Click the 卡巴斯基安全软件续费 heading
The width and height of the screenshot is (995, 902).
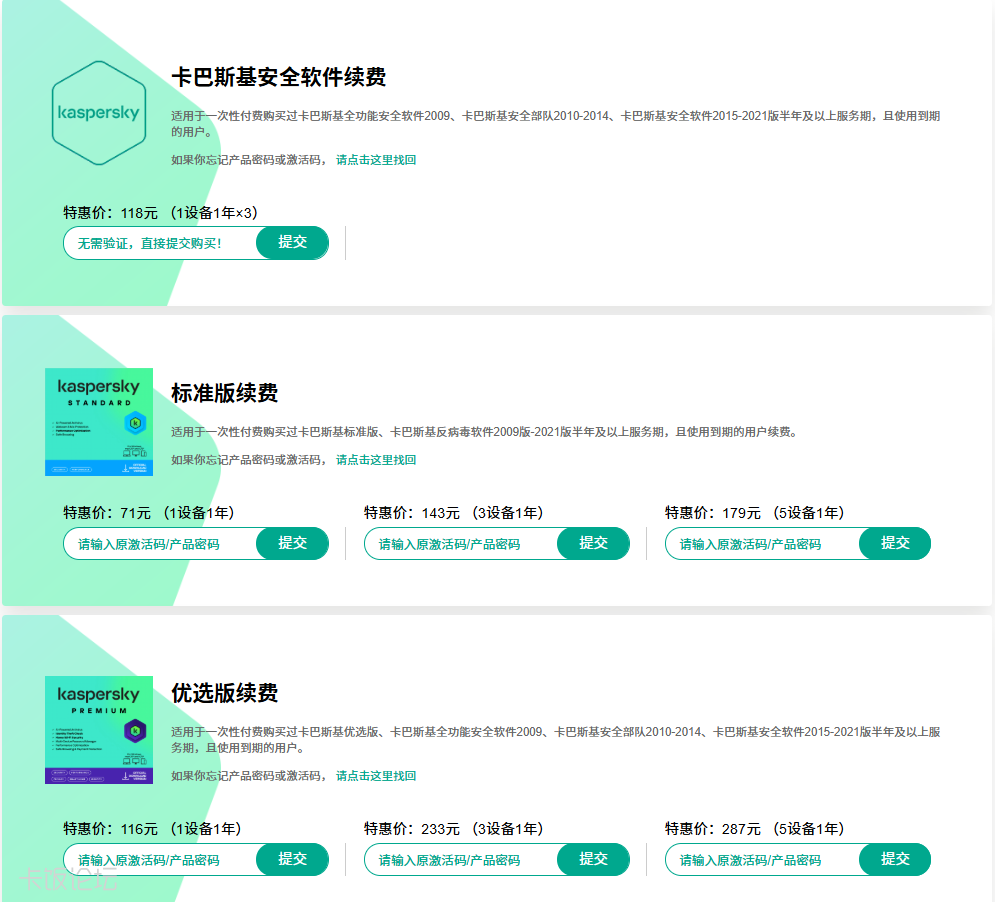click(x=279, y=77)
